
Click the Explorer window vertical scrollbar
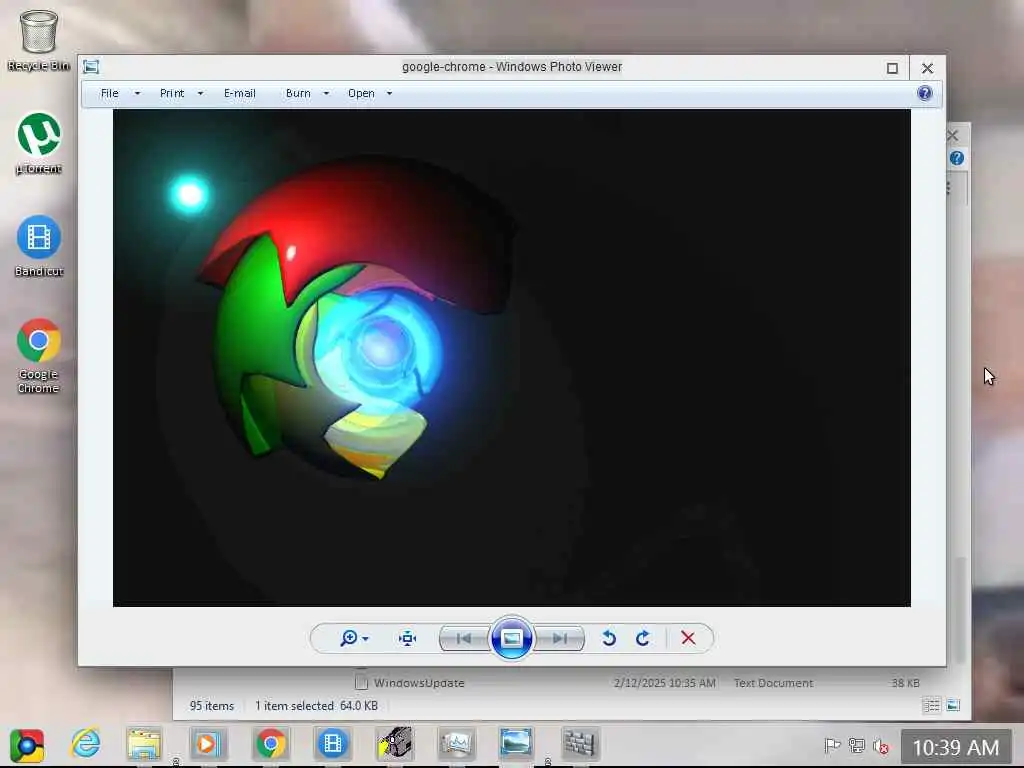click(x=960, y=611)
